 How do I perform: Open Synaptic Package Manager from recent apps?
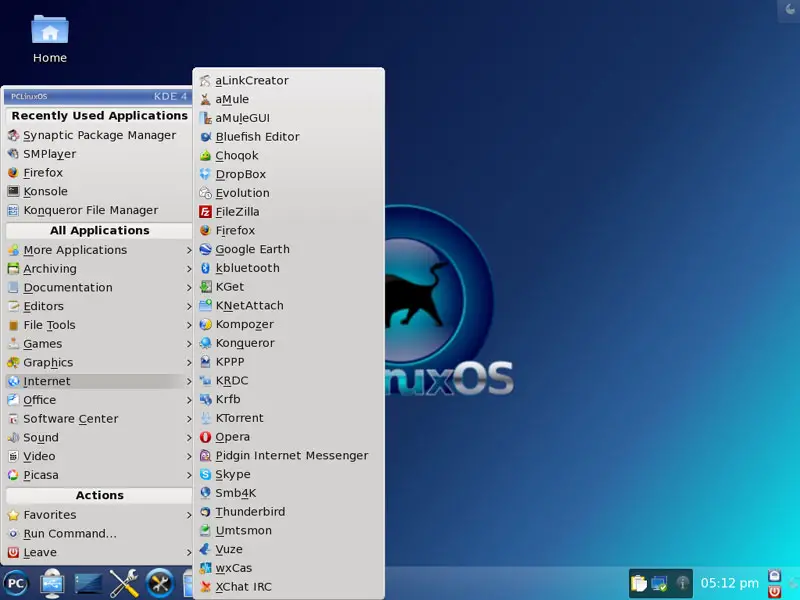pos(99,135)
